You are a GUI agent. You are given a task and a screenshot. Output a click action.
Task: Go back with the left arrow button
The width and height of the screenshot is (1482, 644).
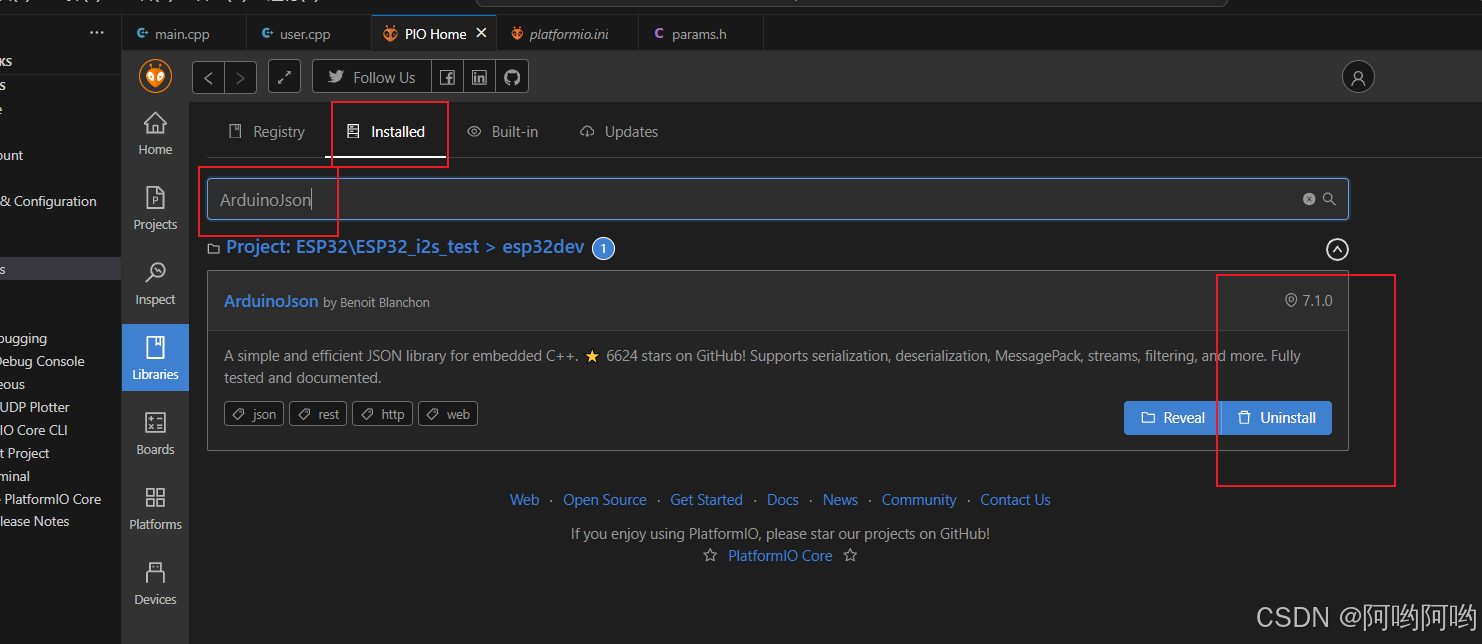click(208, 77)
